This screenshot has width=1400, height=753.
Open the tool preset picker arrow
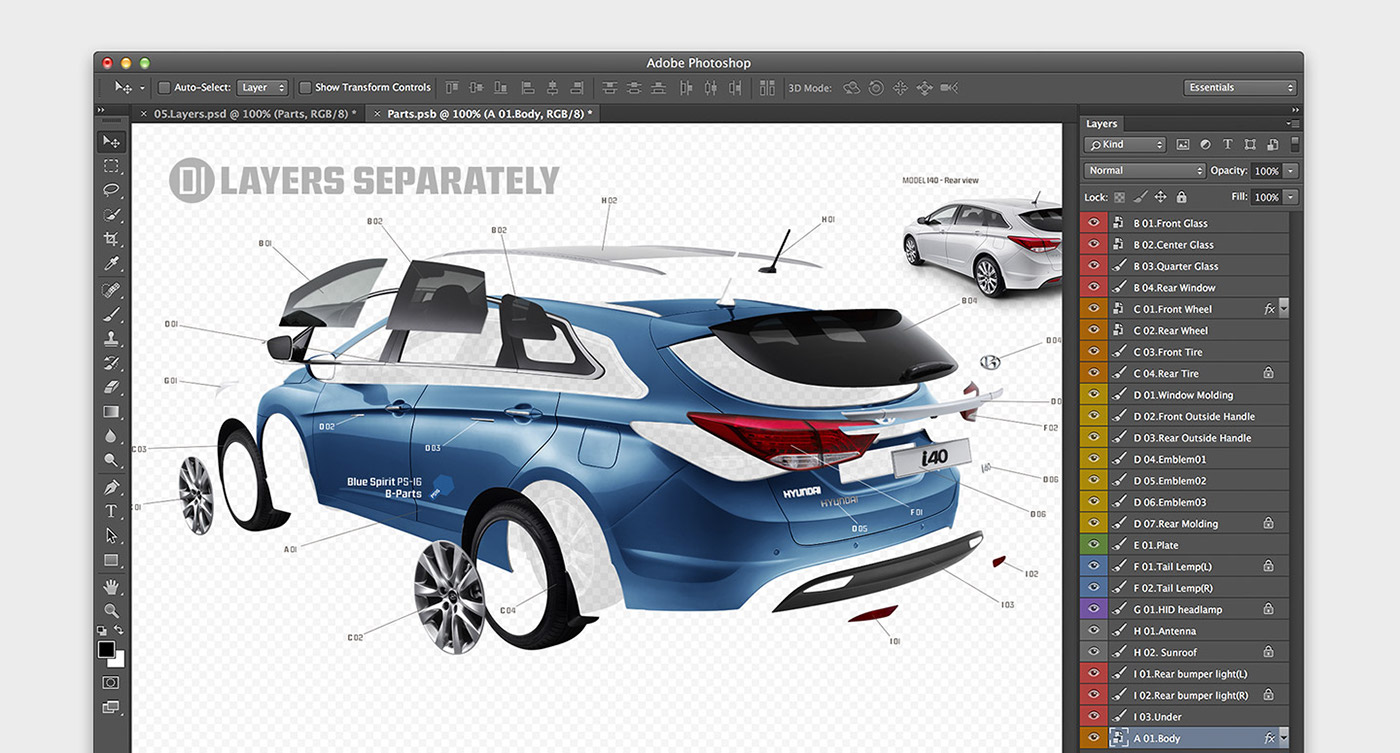pos(142,88)
